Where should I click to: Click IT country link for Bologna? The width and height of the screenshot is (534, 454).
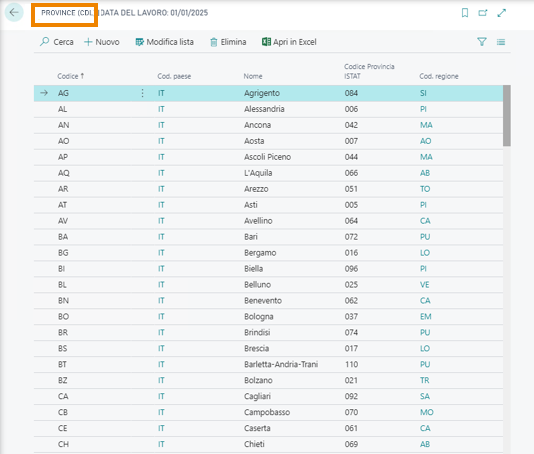click(x=161, y=316)
